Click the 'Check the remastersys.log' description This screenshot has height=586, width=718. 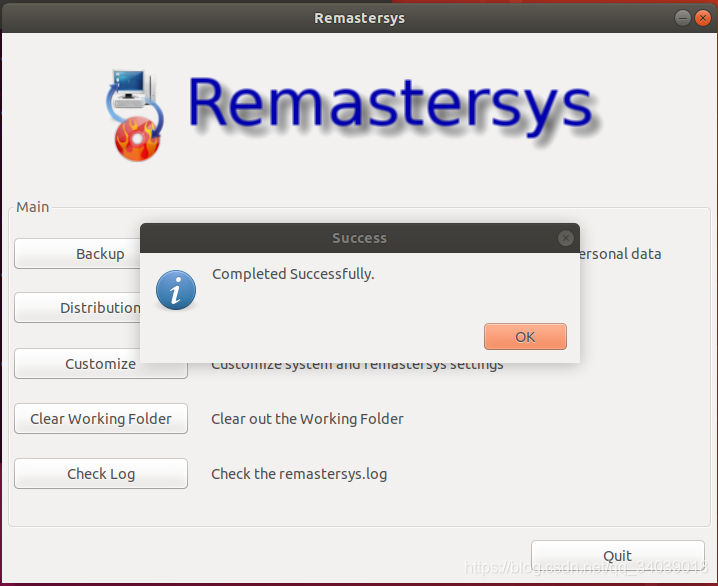pos(299,474)
